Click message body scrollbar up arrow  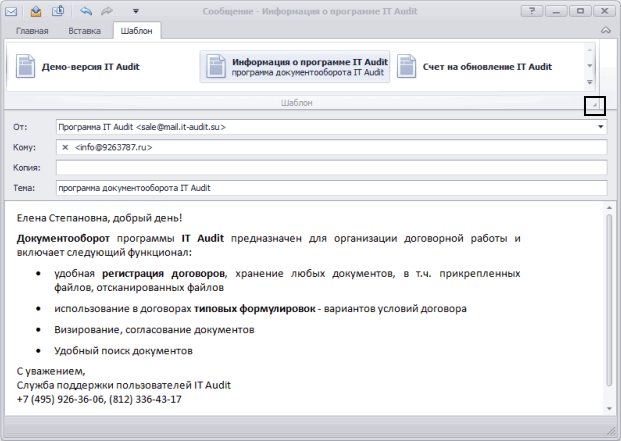[x=609, y=207]
